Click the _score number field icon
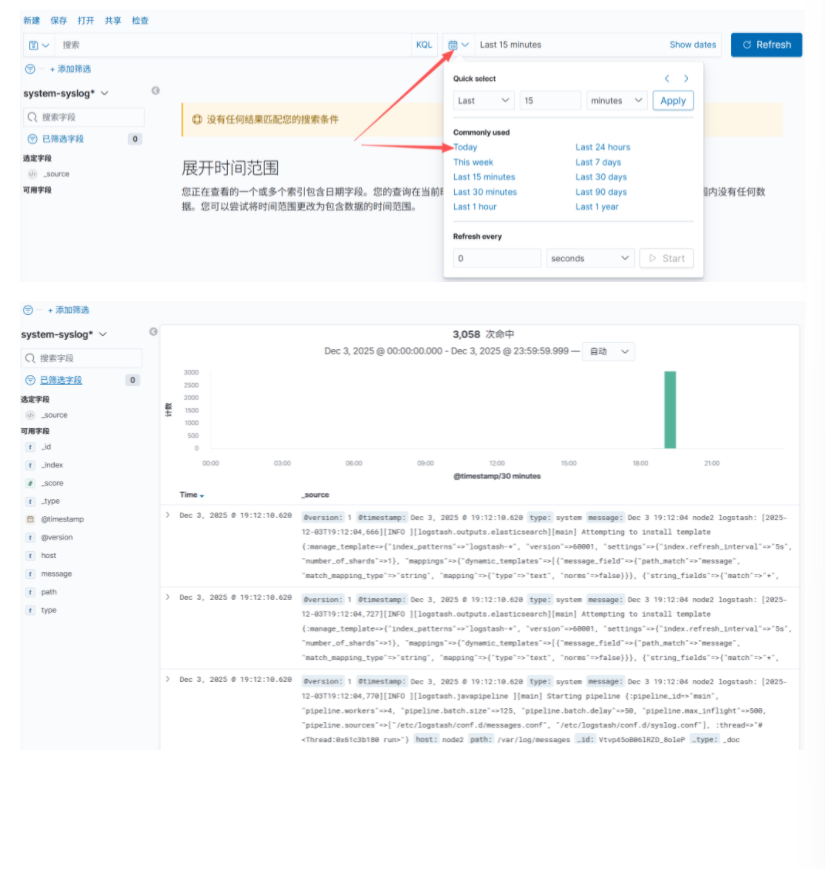This screenshot has height=869, width=825. (x=30, y=483)
